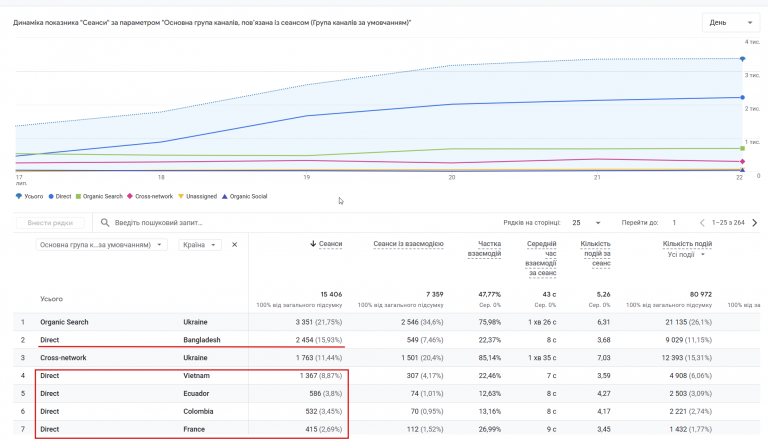768x439 pixels.
Task: Click the Перейти до page number field
Action: [x=674, y=222]
